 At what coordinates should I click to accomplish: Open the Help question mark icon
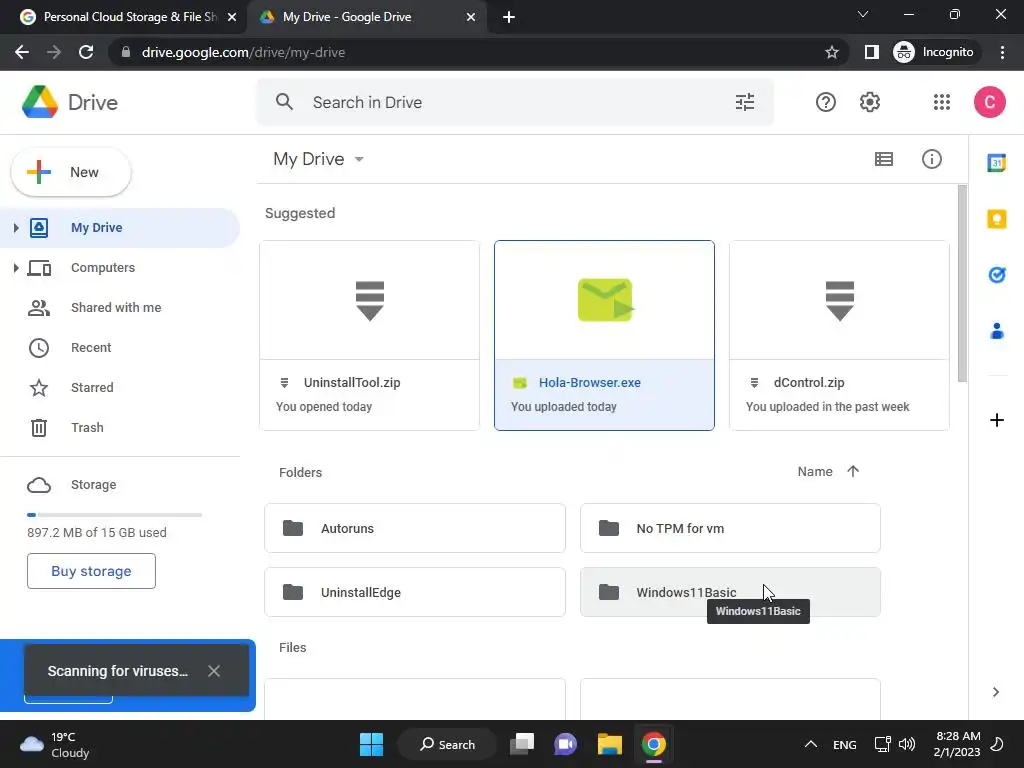point(825,102)
